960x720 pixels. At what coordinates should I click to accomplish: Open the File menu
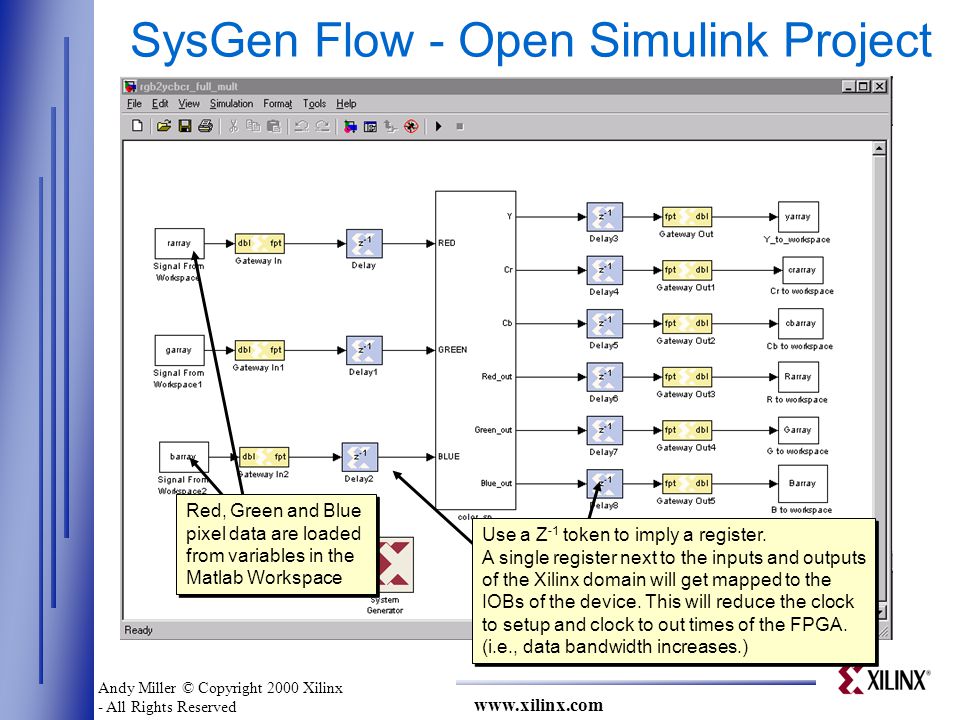(x=134, y=103)
